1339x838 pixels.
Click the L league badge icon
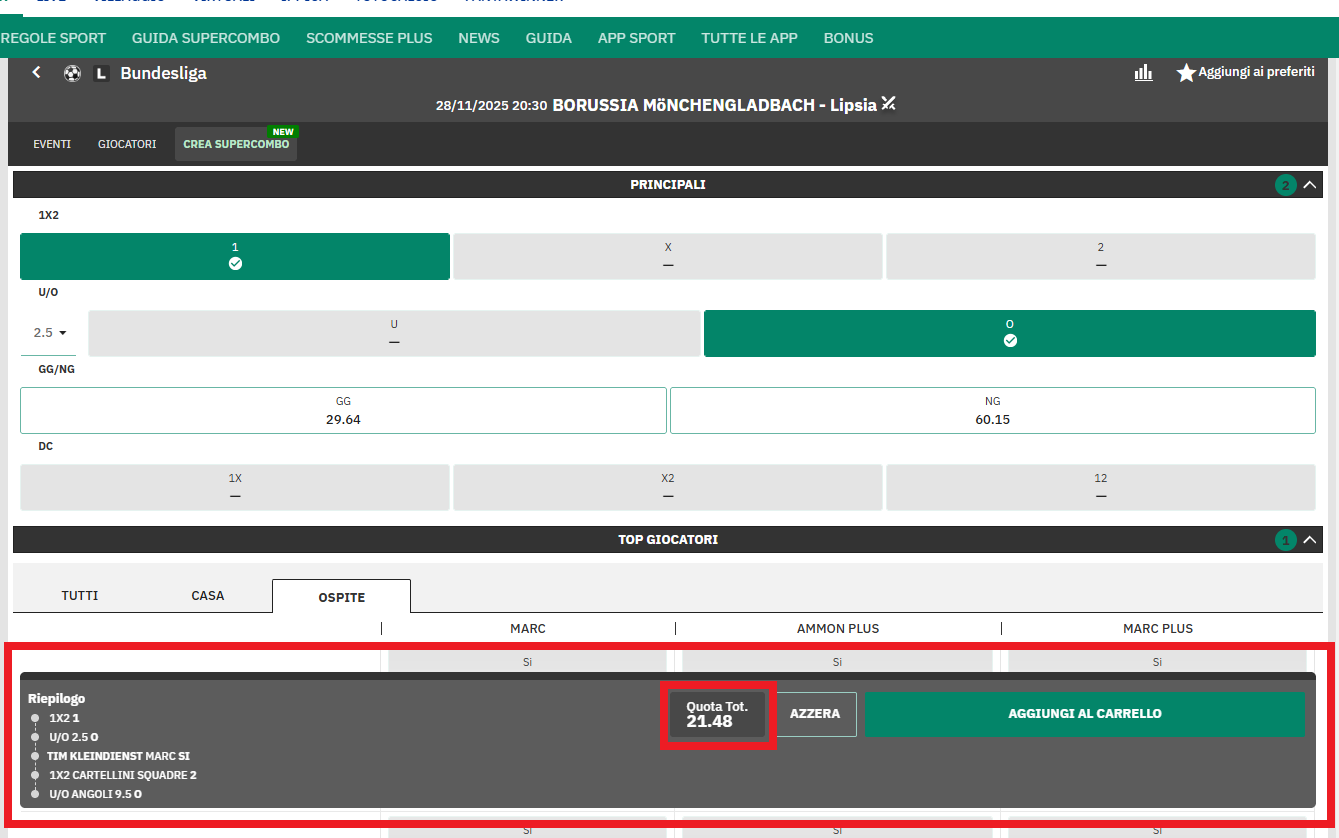pyautogui.click(x=100, y=73)
